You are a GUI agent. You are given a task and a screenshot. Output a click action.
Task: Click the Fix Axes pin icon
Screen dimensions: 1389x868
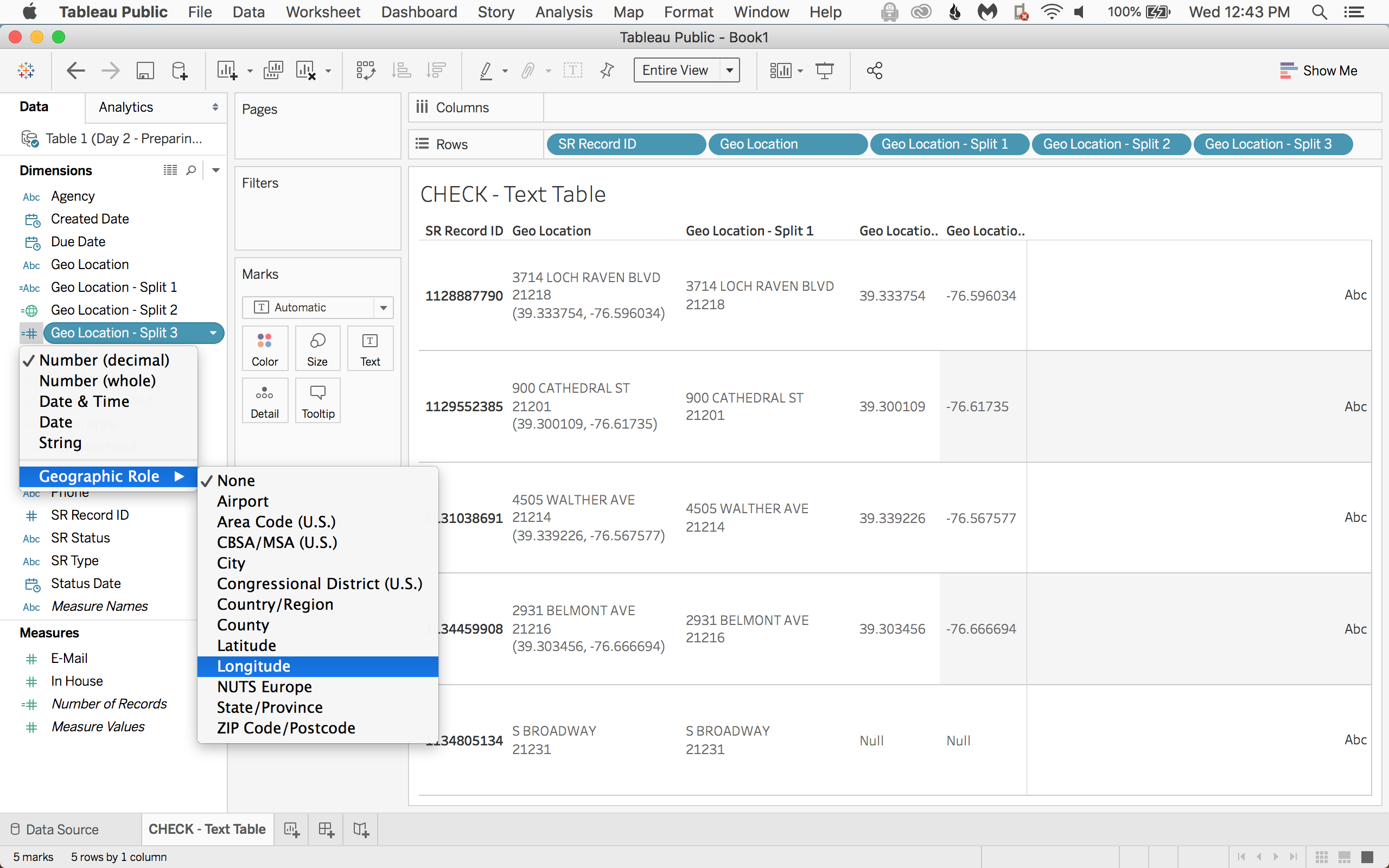(x=607, y=71)
